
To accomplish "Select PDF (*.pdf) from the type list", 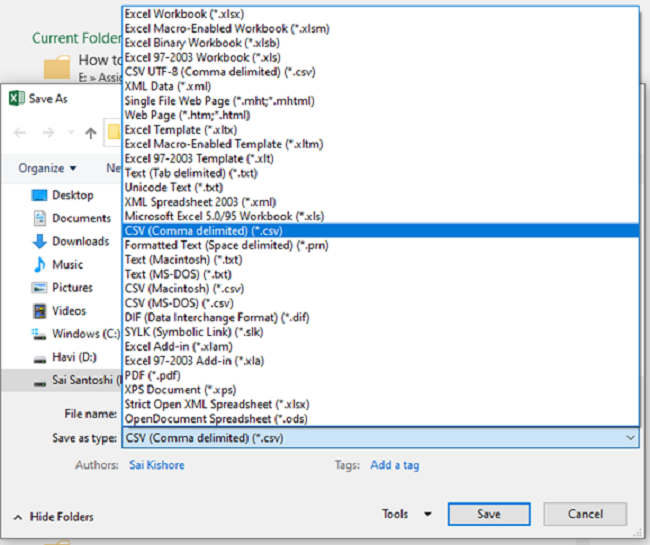I will [x=159, y=375].
